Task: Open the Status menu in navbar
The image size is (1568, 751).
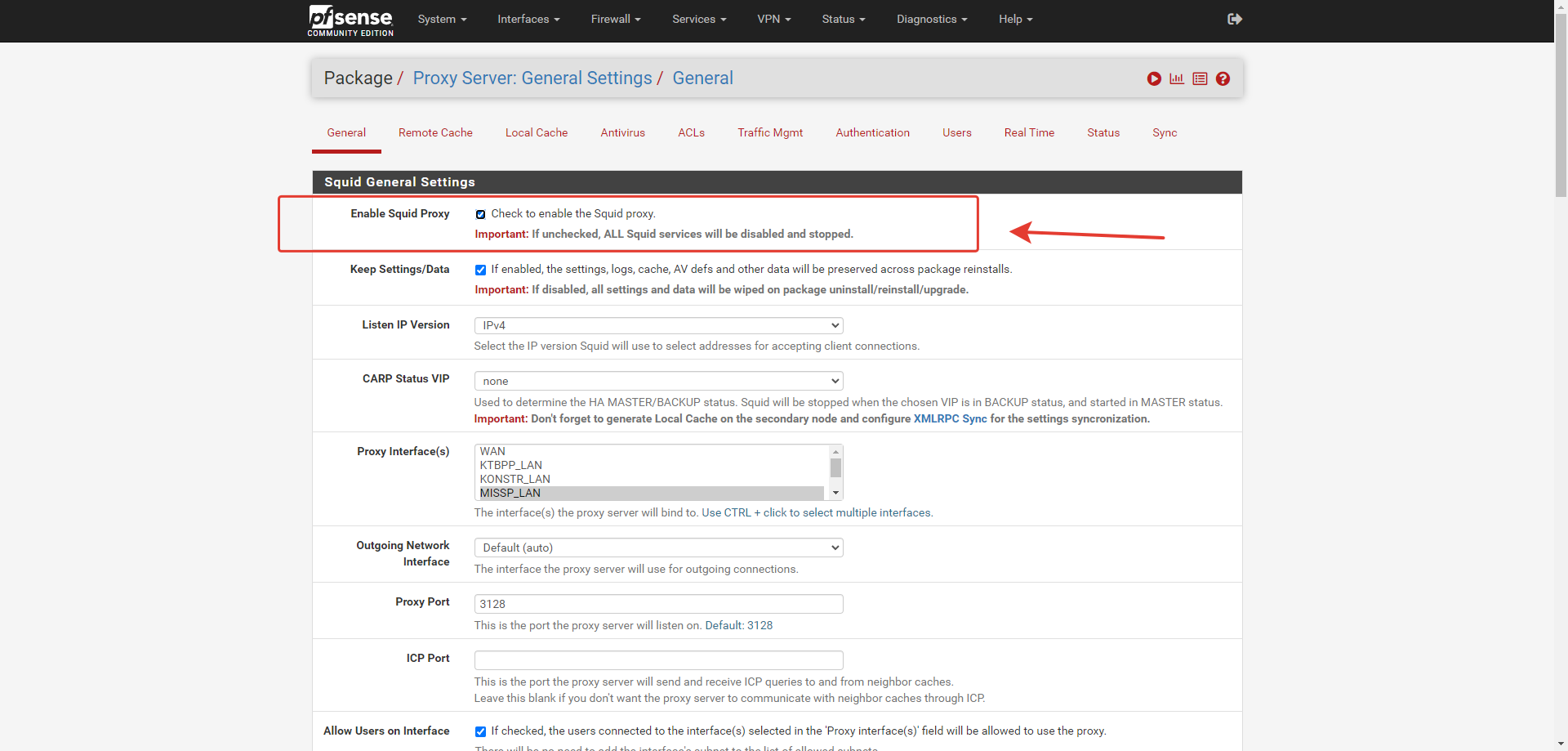Action: pos(844,19)
